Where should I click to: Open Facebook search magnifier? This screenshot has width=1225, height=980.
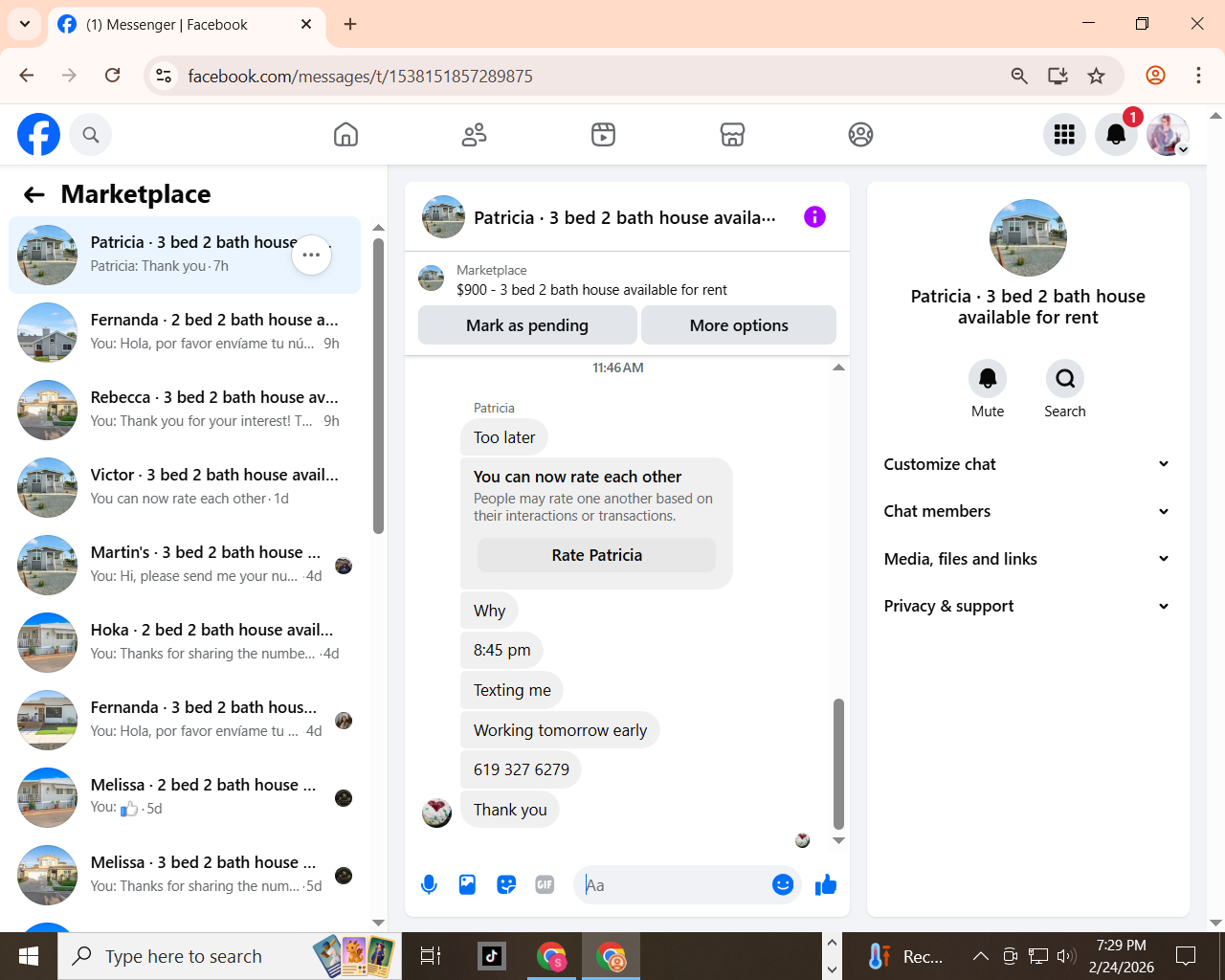coord(91,135)
